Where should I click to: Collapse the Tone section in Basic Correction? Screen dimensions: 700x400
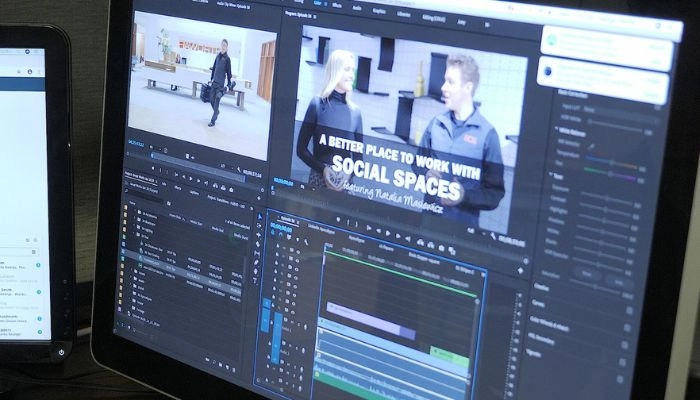click(x=554, y=175)
